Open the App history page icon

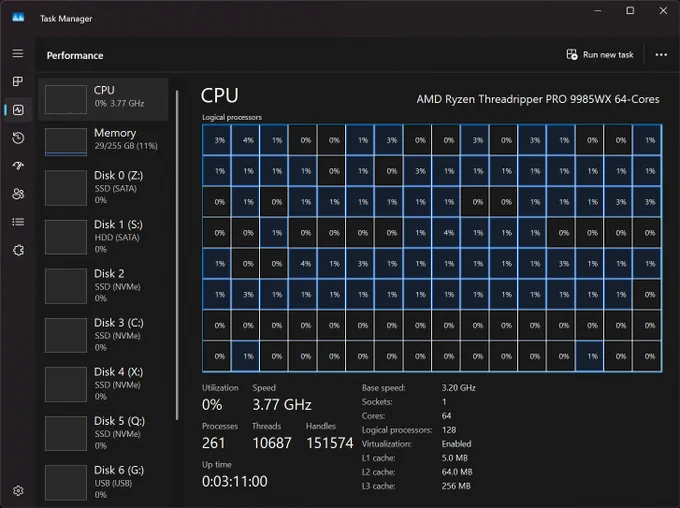[x=18, y=138]
